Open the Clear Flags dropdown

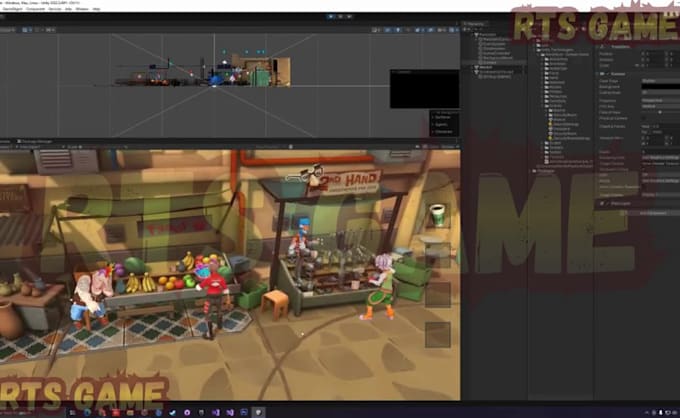[660, 81]
